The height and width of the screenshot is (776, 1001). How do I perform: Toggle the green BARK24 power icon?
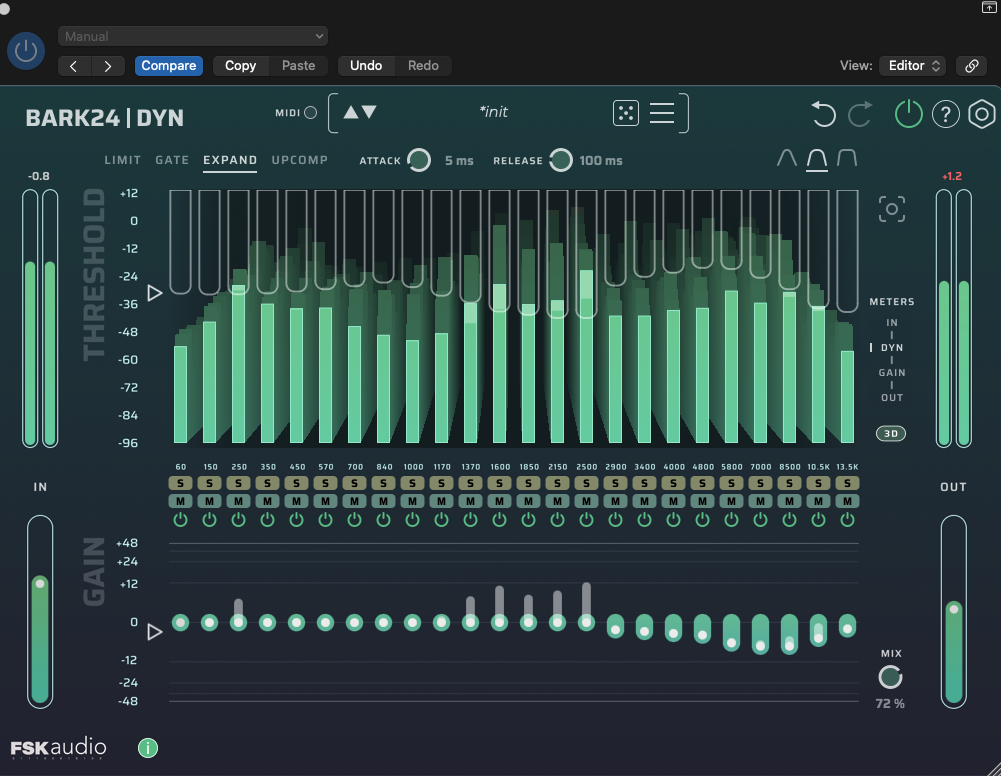(908, 114)
